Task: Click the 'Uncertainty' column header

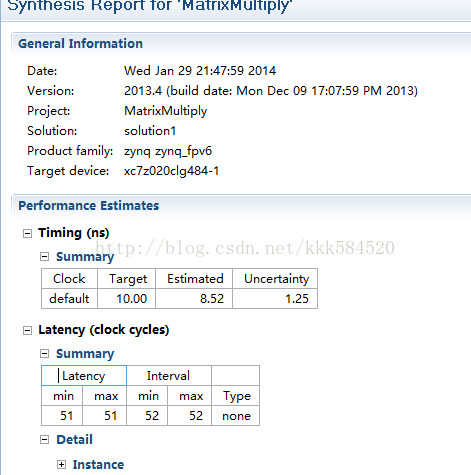Action: pyautogui.click(x=275, y=279)
